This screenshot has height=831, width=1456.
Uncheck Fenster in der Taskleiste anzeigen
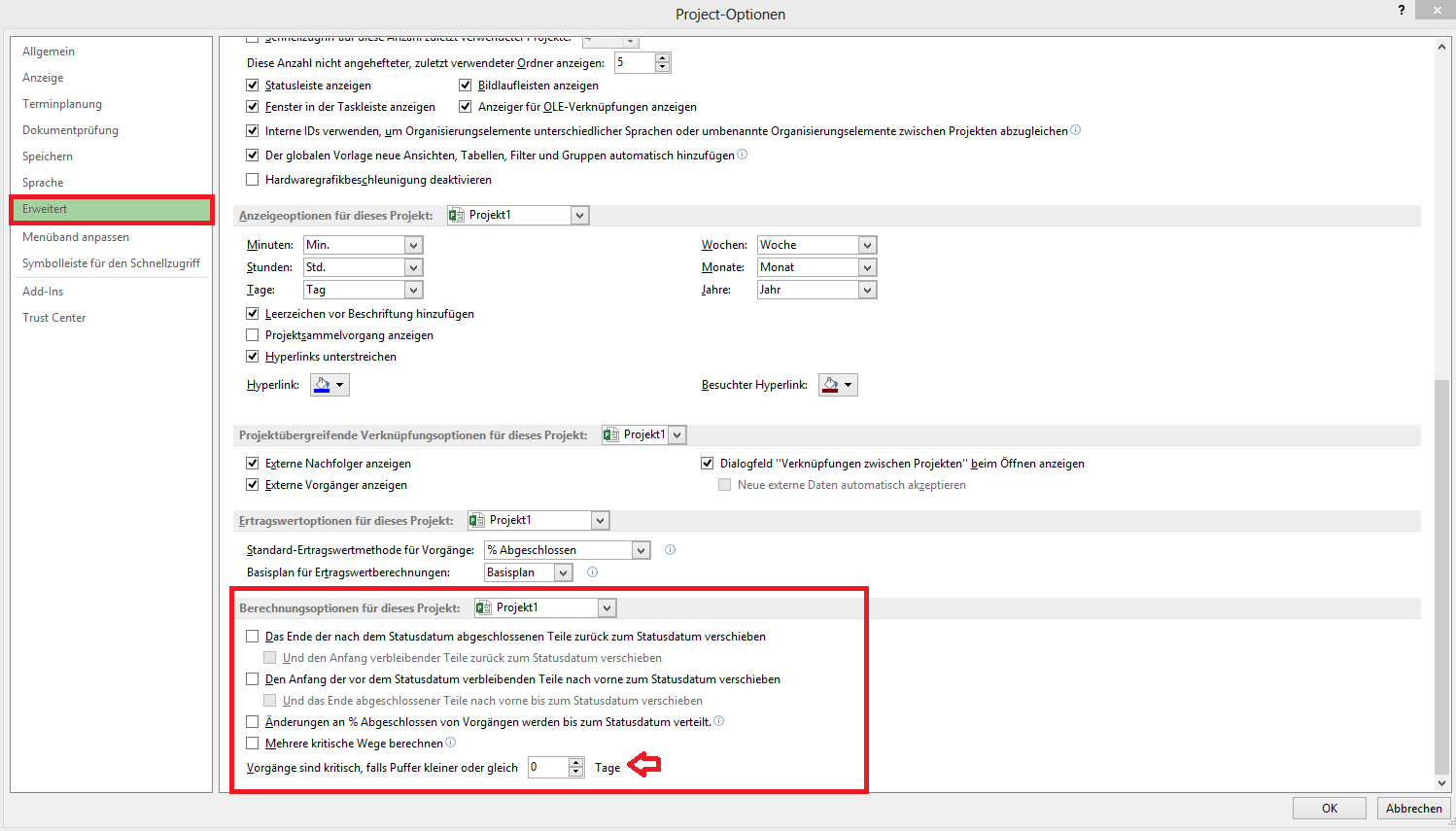point(253,107)
